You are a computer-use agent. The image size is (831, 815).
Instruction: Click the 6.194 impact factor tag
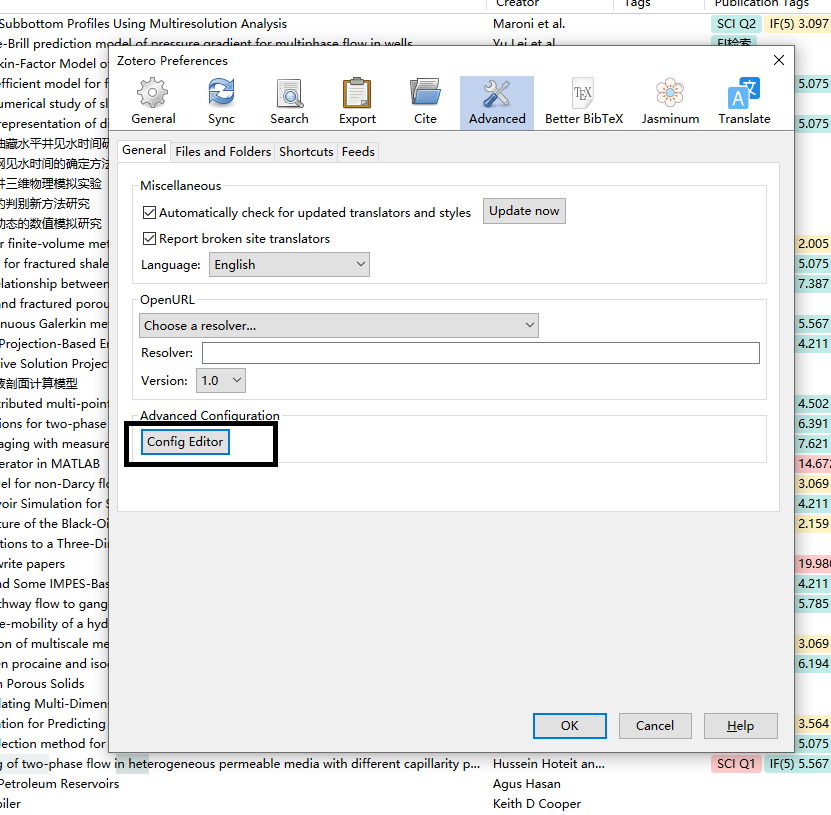(813, 663)
